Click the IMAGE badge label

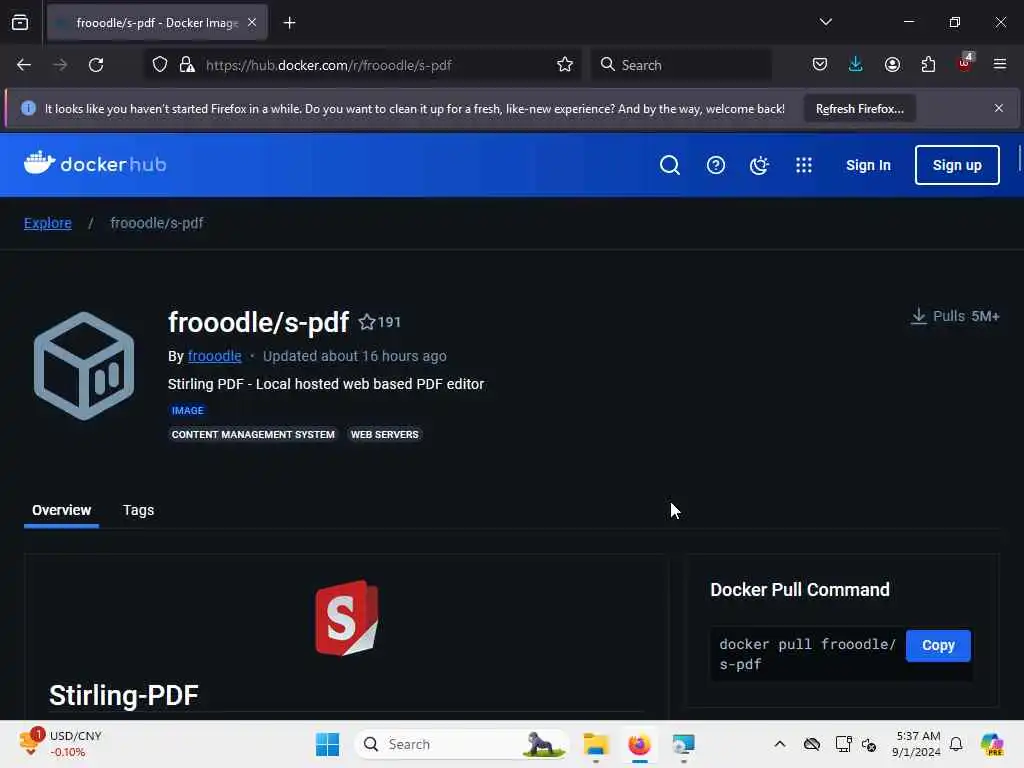pos(187,410)
